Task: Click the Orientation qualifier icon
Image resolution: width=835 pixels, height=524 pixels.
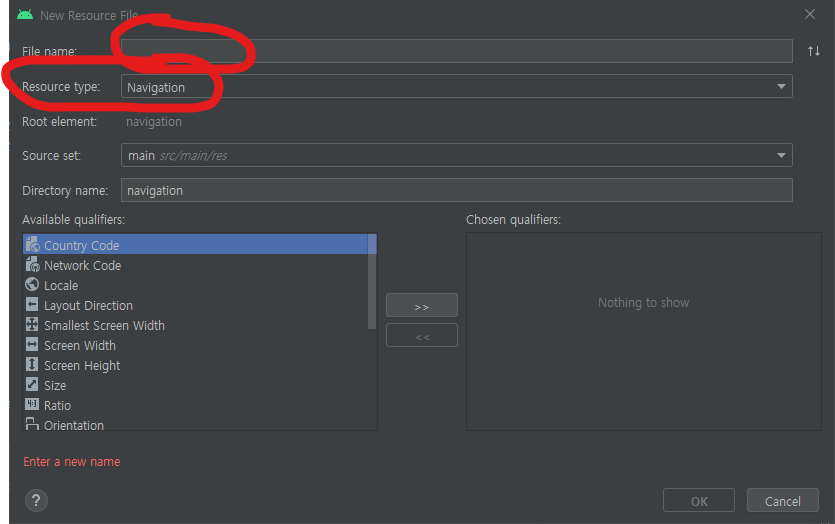Action: pyautogui.click(x=32, y=424)
